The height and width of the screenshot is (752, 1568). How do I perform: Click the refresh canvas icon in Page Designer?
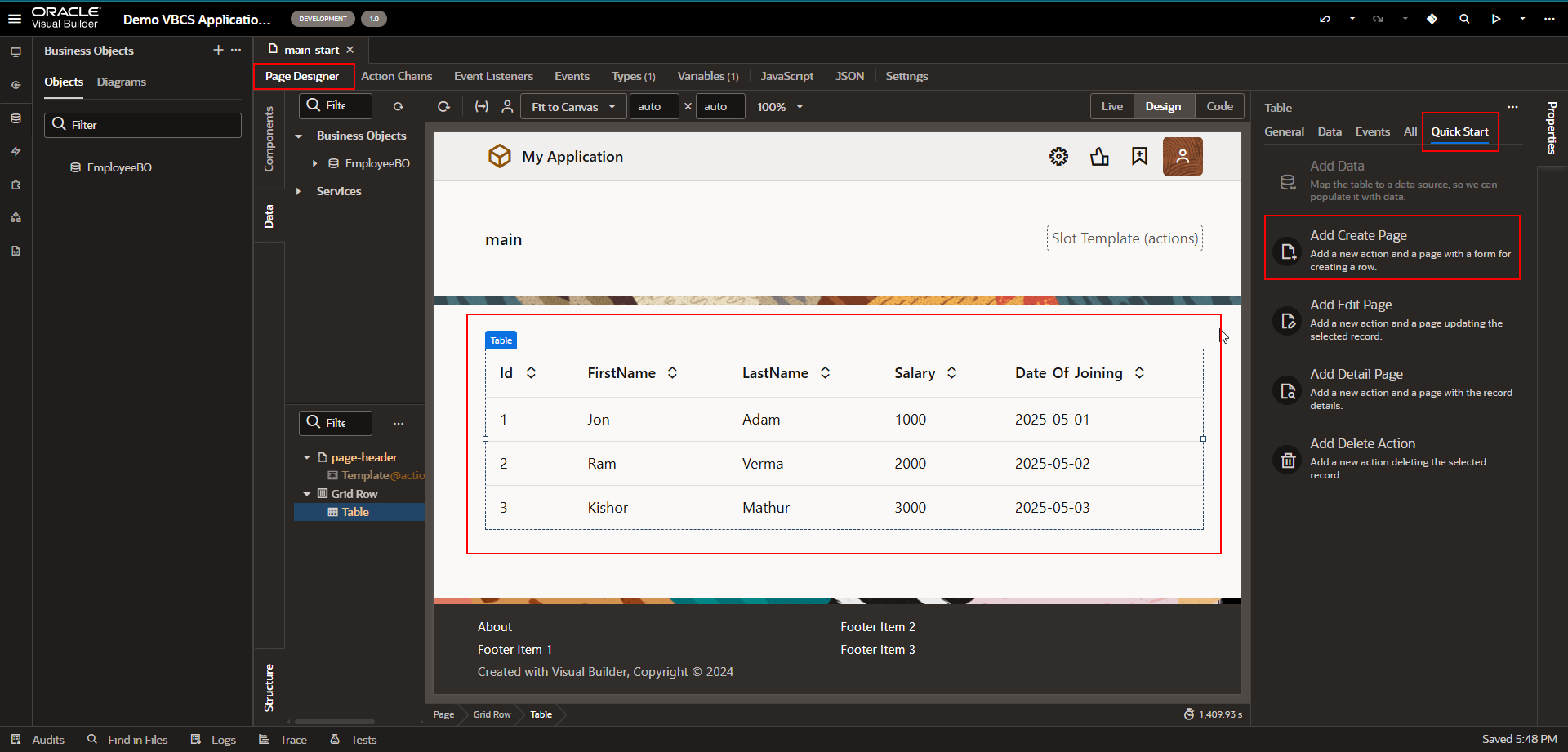point(443,106)
